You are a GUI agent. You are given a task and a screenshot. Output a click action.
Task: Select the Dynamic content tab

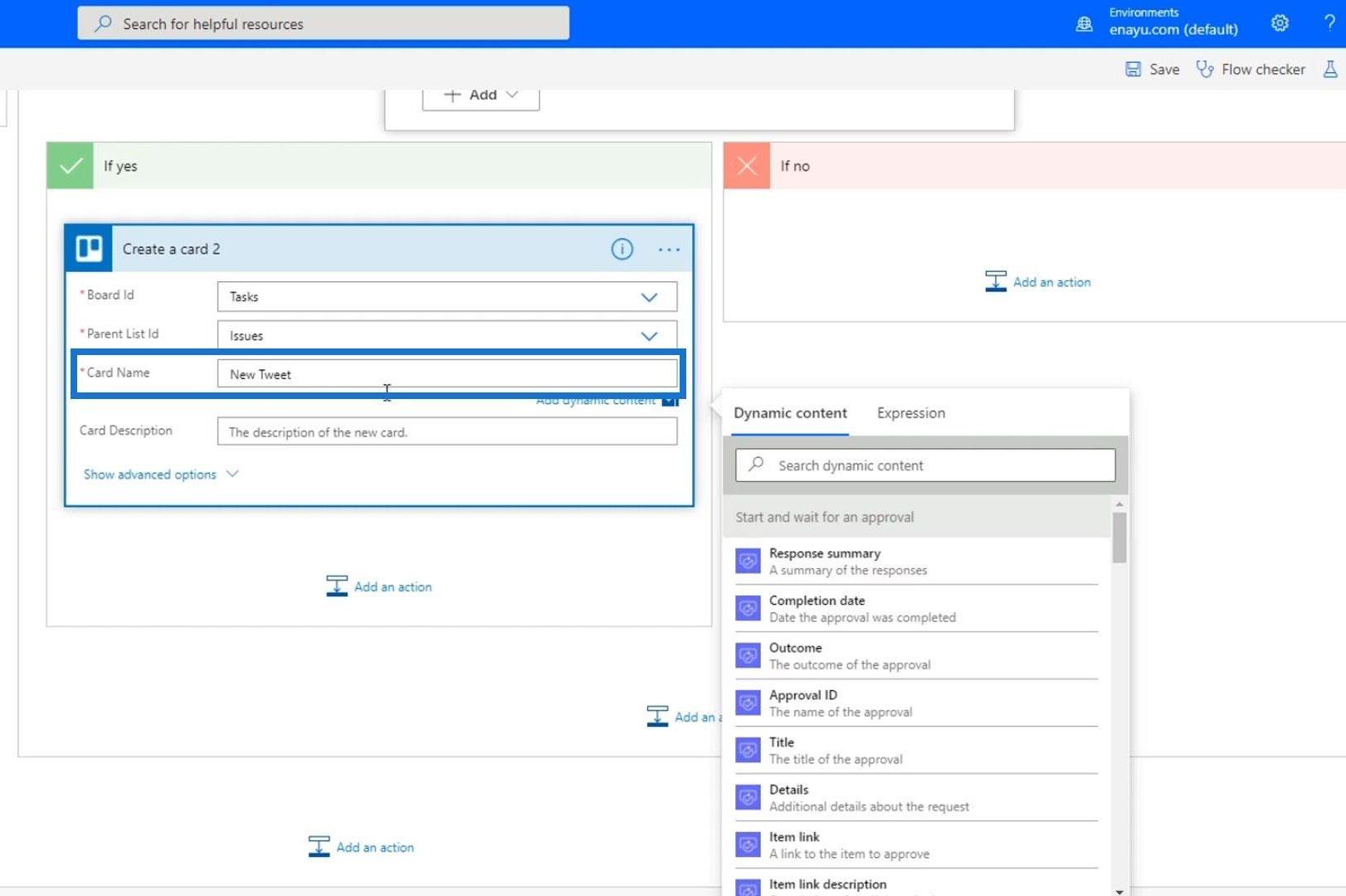point(790,413)
